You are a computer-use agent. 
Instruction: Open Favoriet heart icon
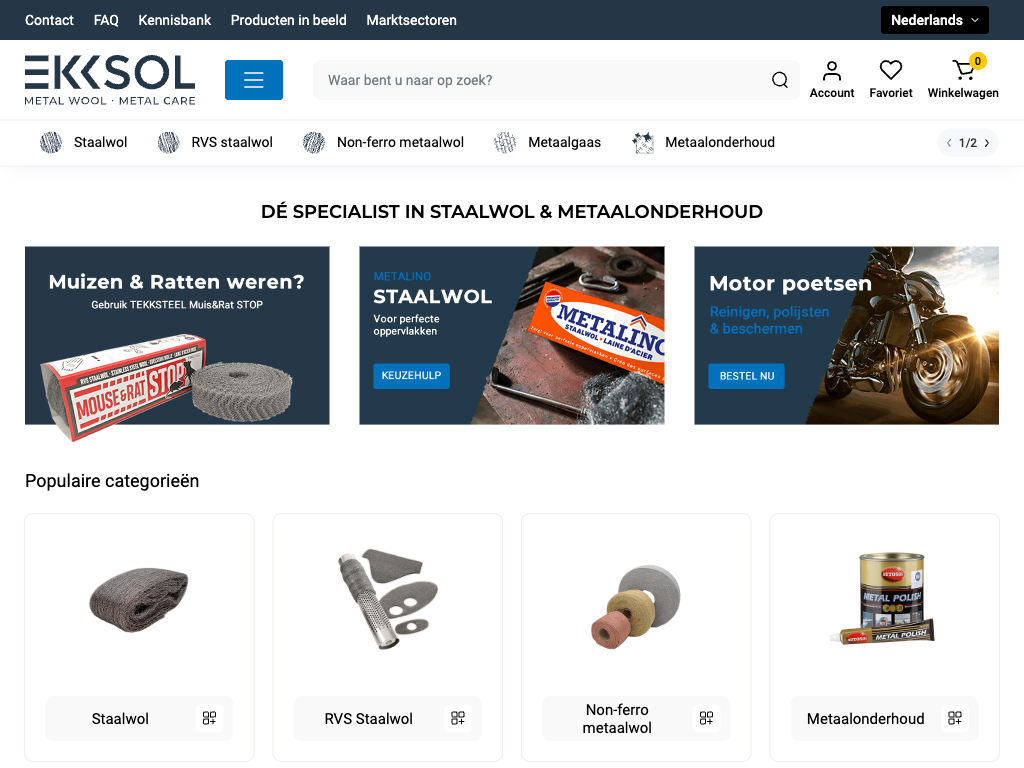point(890,79)
